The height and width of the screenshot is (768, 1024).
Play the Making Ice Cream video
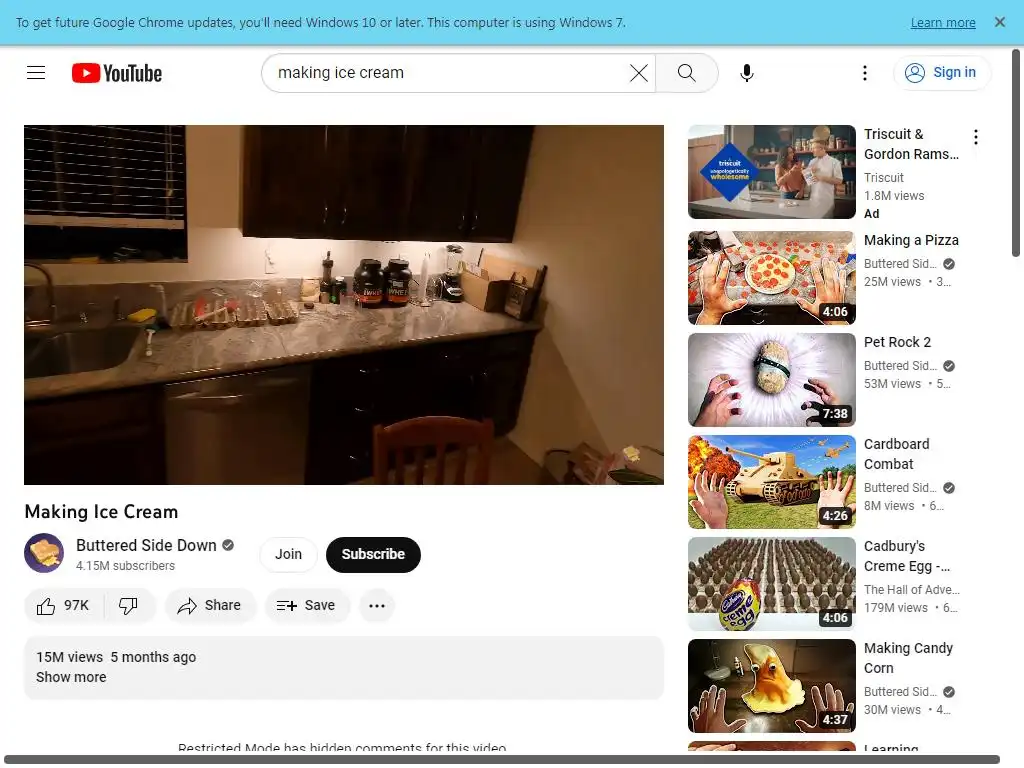click(344, 304)
